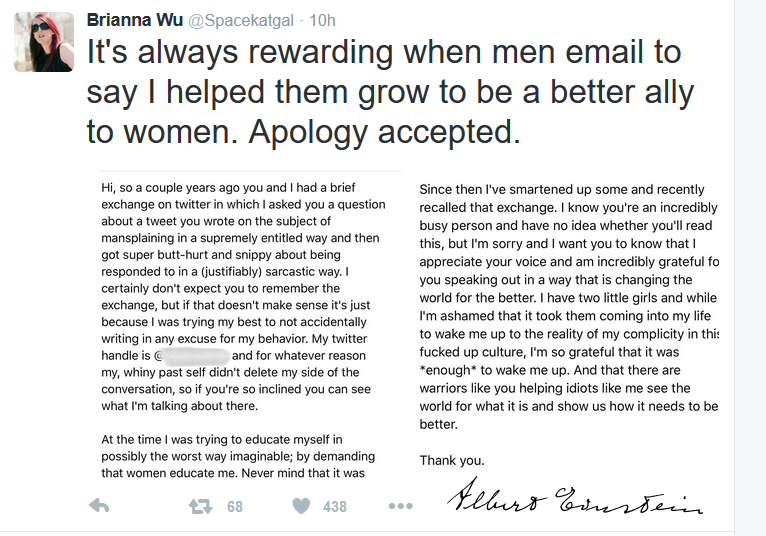Click the reply arrow icon
This screenshot has width=766, height=536.
click(99, 506)
